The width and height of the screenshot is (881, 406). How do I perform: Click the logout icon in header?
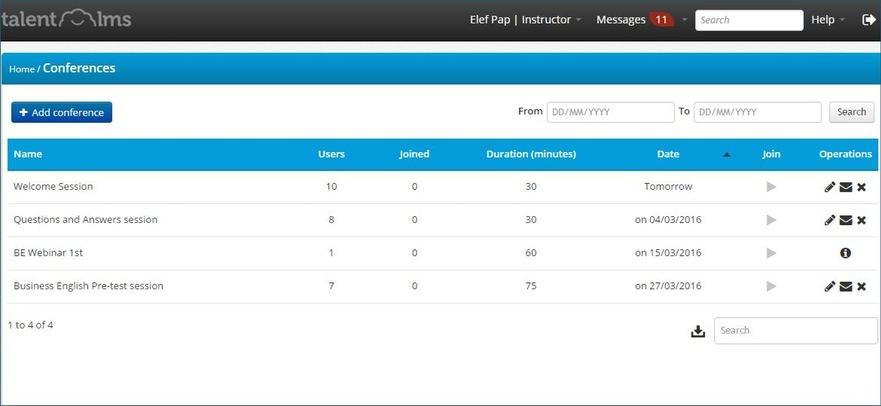pos(868,19)
